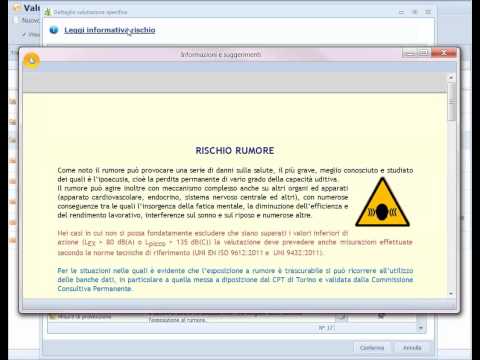Maximize the Informazioni e suggerimenti dialog
Screen dimensions: 480x360
tap(423, 53)
